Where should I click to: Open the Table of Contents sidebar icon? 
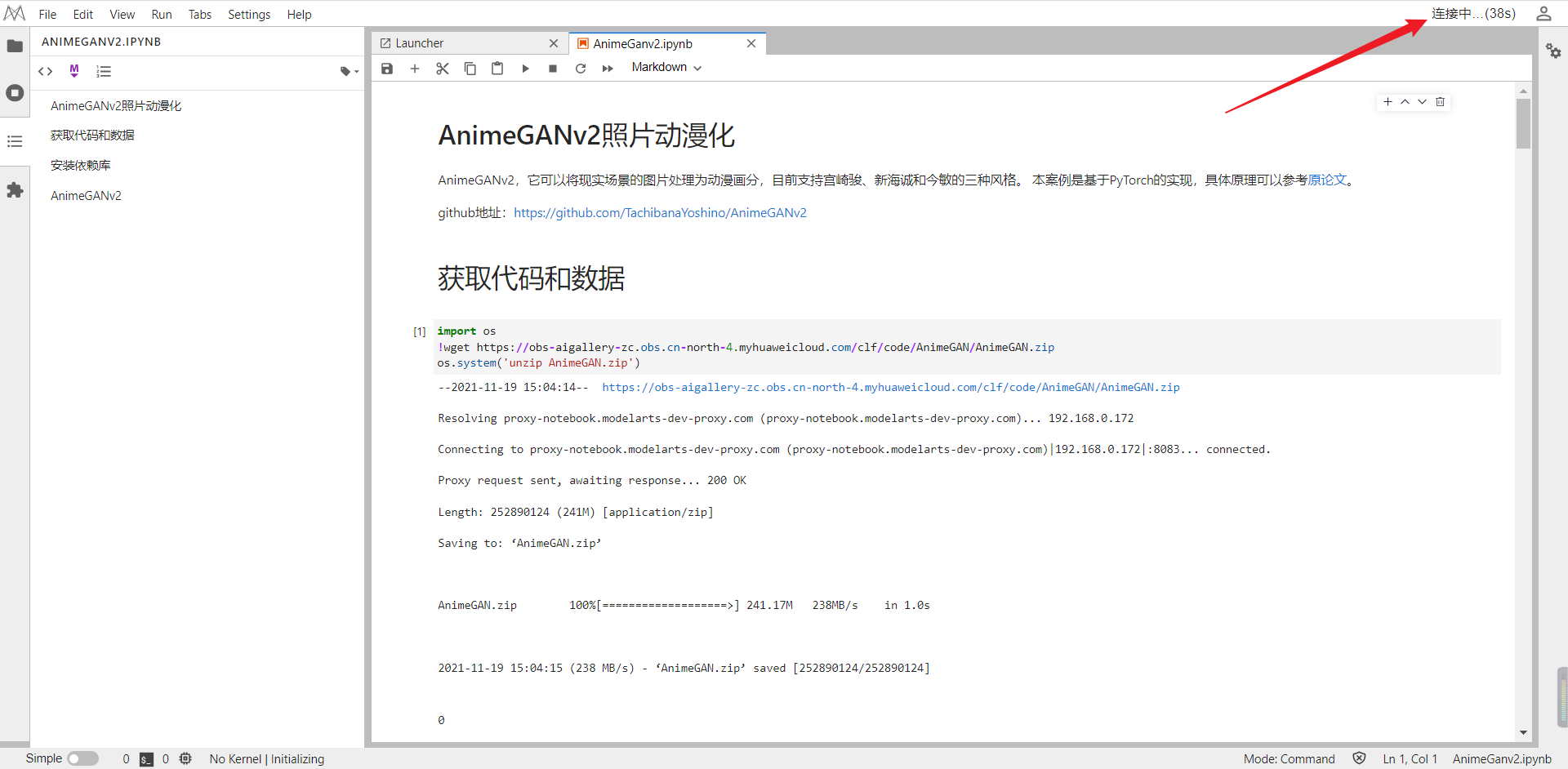(15, 141)
